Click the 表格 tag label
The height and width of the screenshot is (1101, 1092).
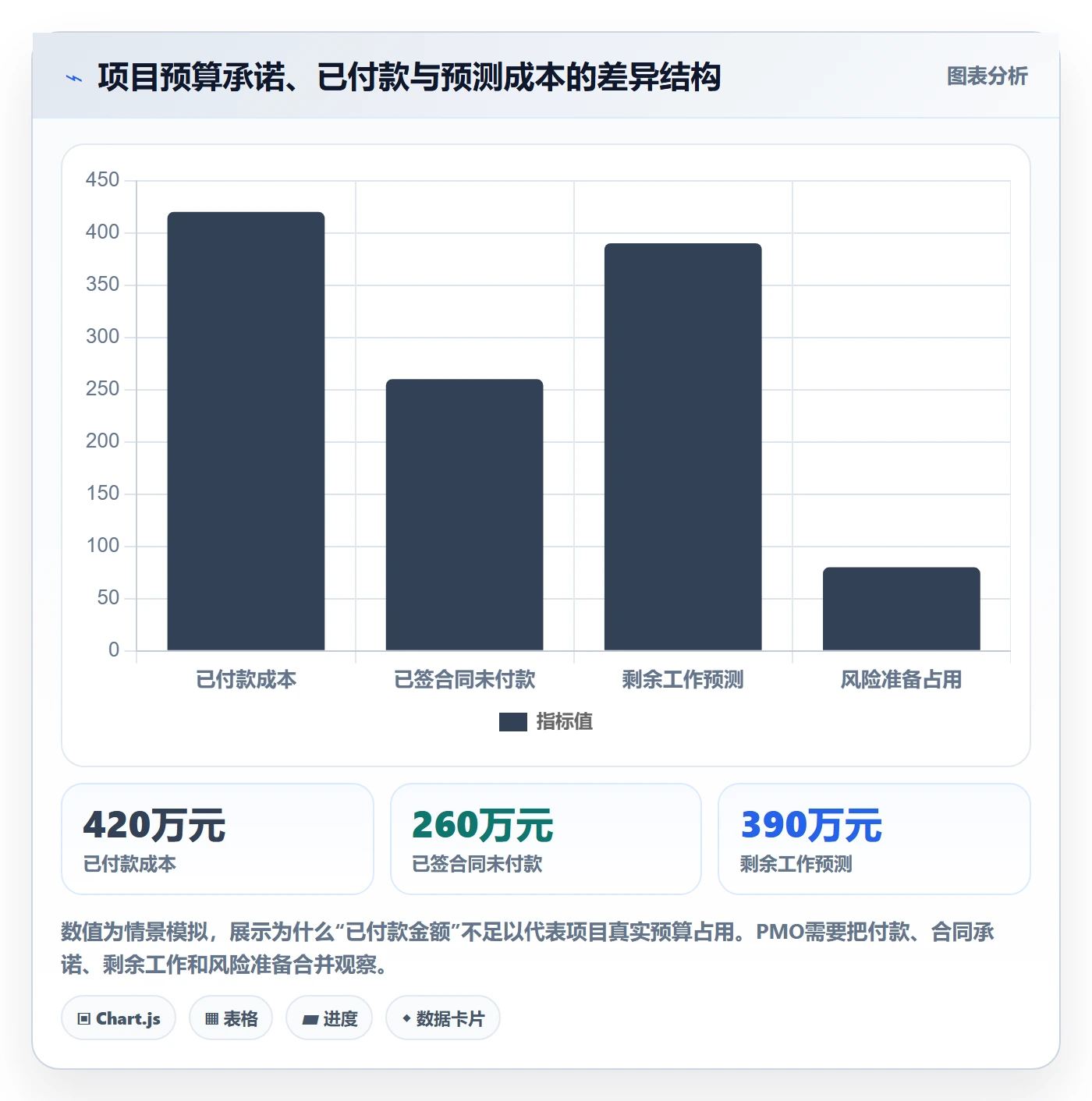(240, 1019)
